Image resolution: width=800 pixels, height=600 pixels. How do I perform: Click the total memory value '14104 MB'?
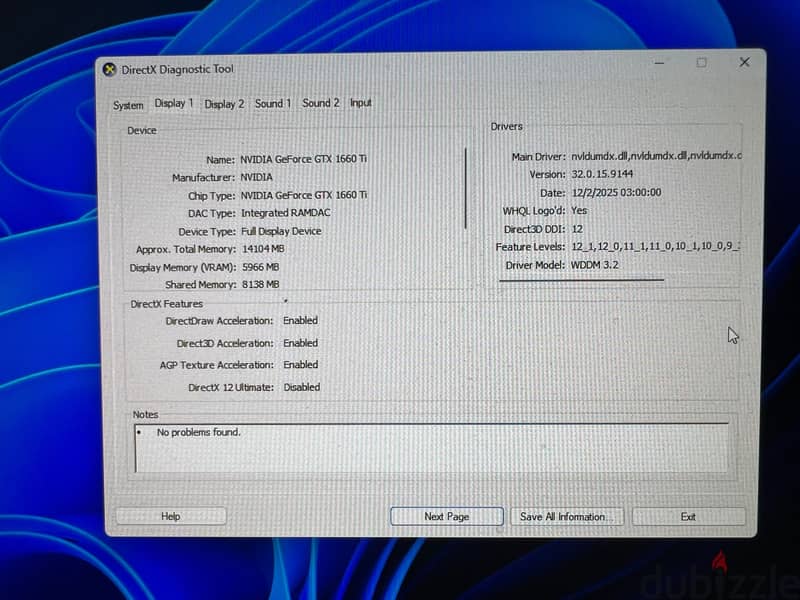tap(263, 249)
